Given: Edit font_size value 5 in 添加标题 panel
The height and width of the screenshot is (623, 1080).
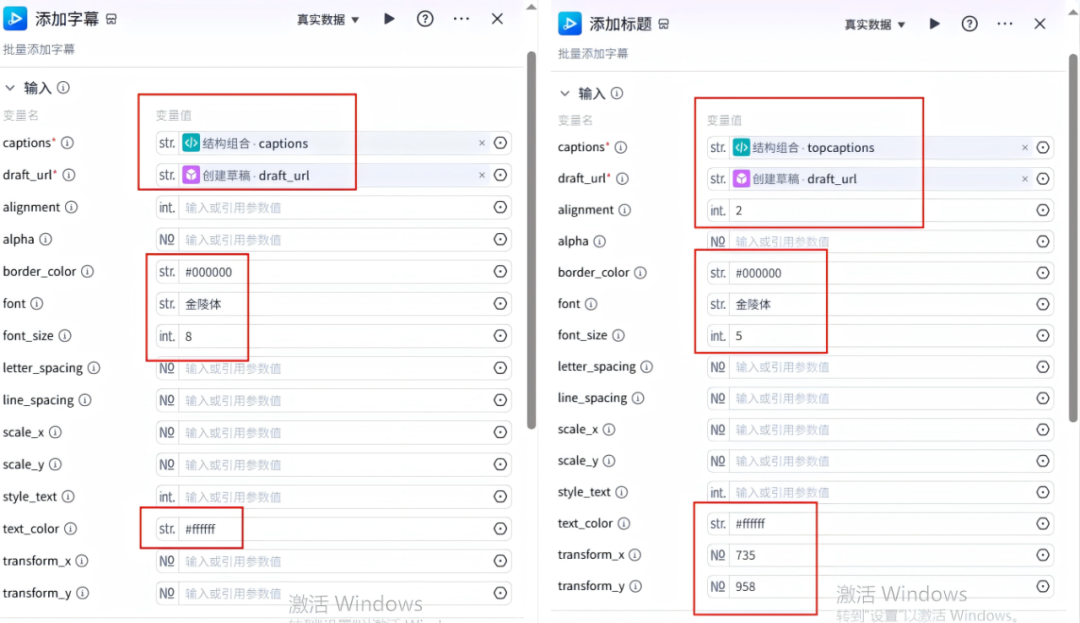Looking at the screenshot, I should (x=880, y=336).
